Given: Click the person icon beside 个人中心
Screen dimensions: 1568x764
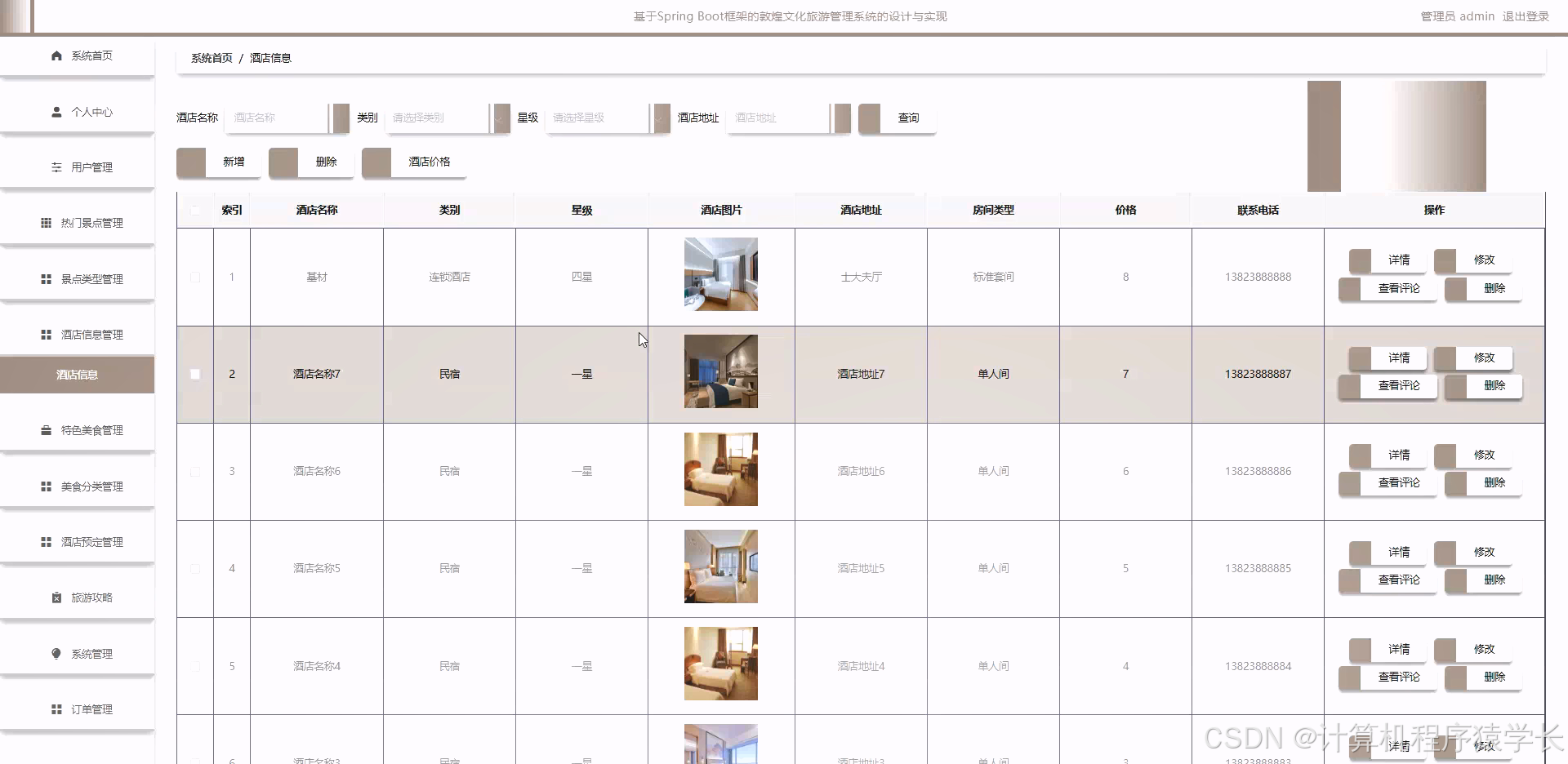Looking at the screenshot, I should tap(56, 112).
